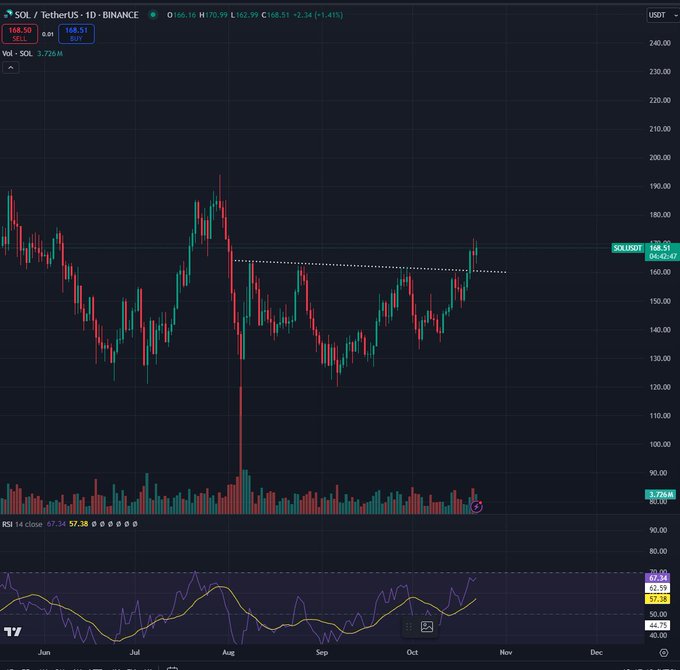Click the Aug label on time axis
This screenshot has width=680, height=670.
click(228, 651)
